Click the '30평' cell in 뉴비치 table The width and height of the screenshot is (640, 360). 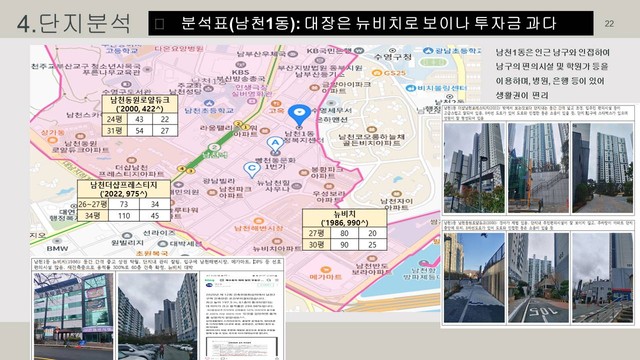pos(316,244)
